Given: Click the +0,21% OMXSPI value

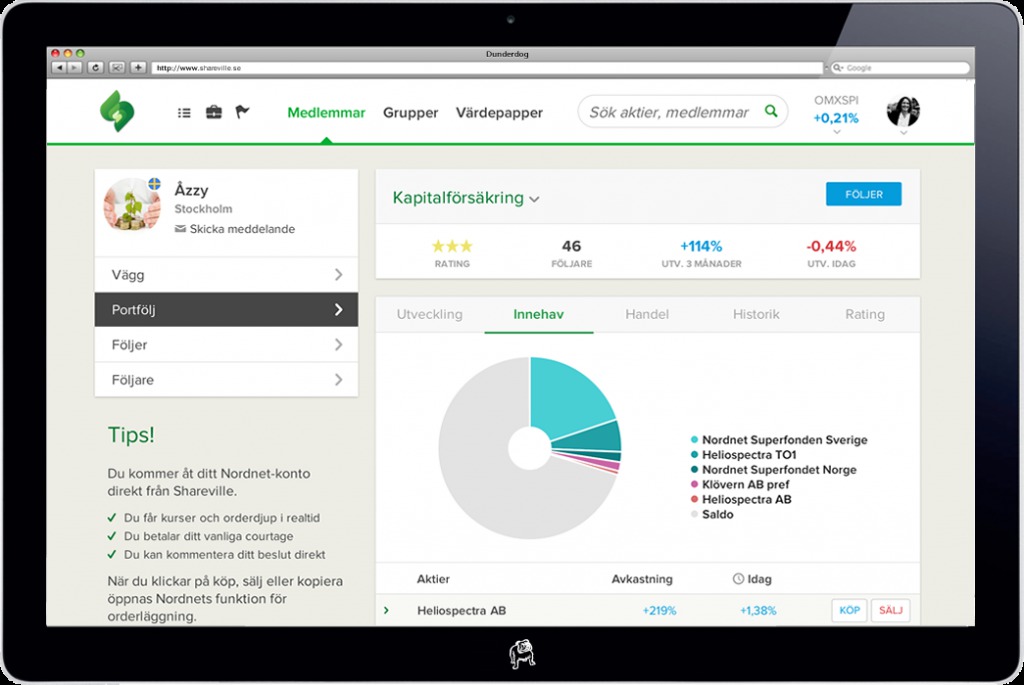Looking at the screenshot, I should point(836,118).
